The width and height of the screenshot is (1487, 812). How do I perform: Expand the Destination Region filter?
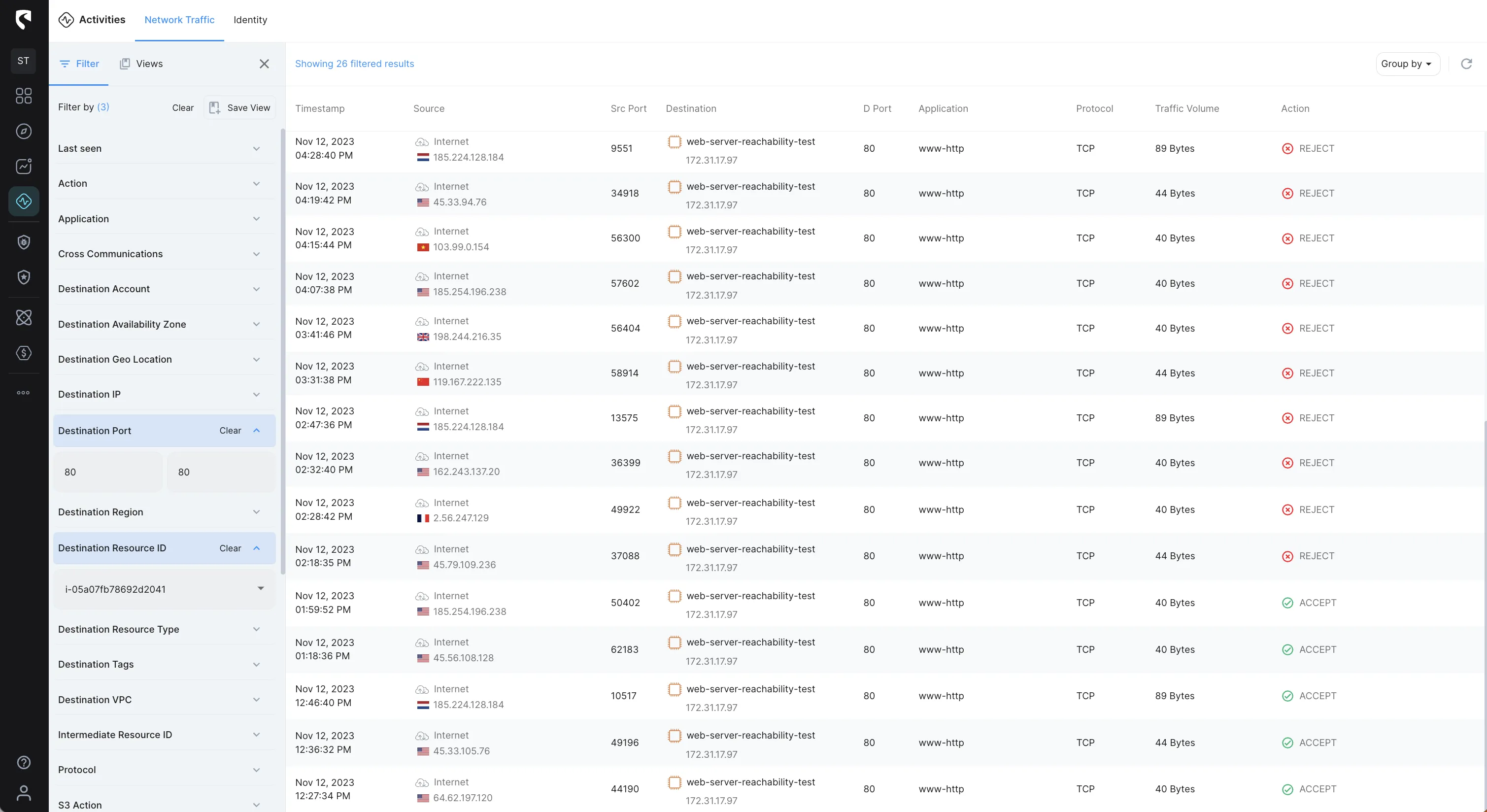164,512
